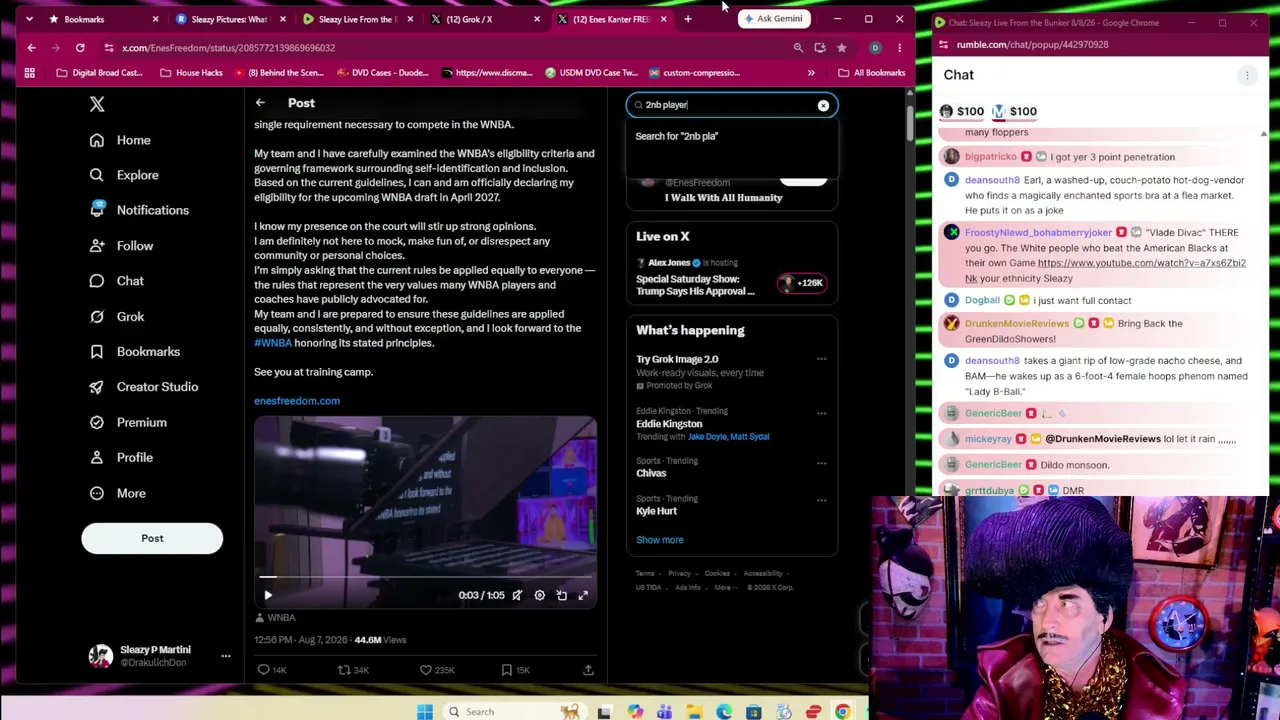Viewport: 1280px width, 720px height.
Task: Click the enesfreedom.com link
Action: (x=297, y=401)
